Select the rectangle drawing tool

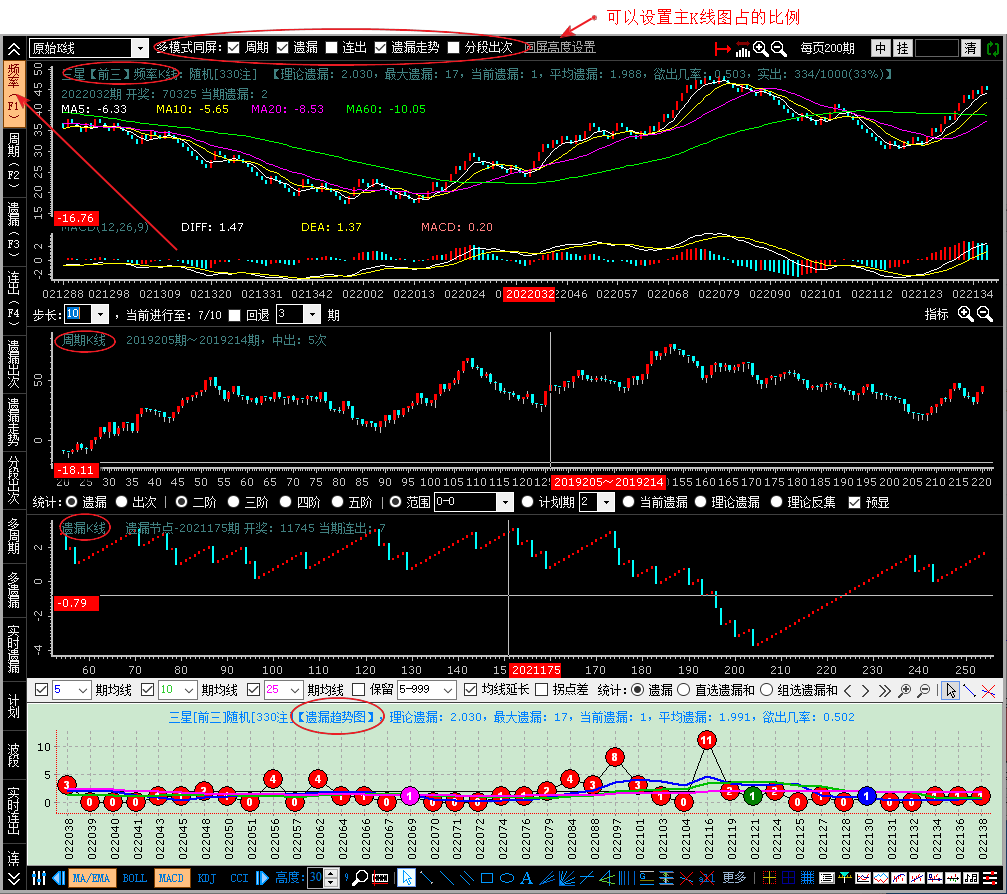pyautogui.click(x=487, y=878)
